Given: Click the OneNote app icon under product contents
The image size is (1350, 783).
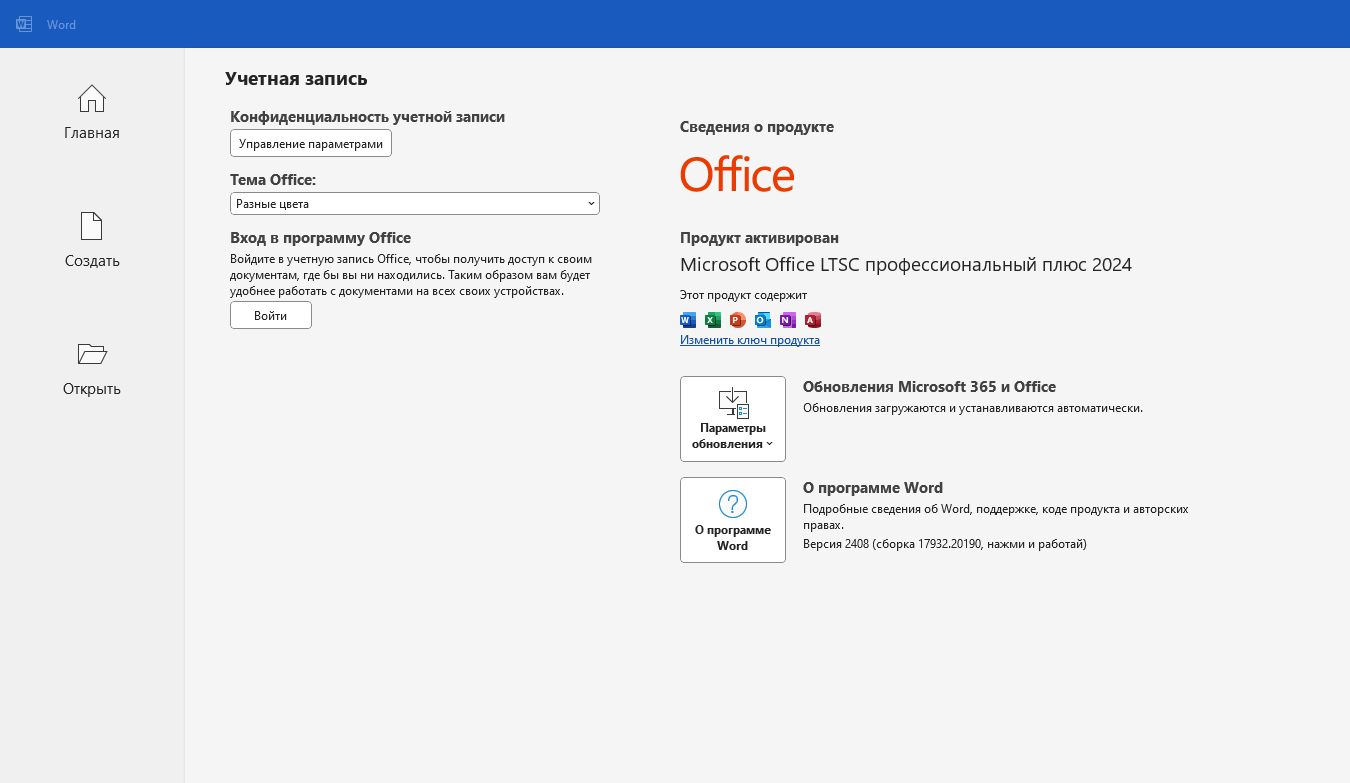Looking at the screenshot, I should point(788,320).
